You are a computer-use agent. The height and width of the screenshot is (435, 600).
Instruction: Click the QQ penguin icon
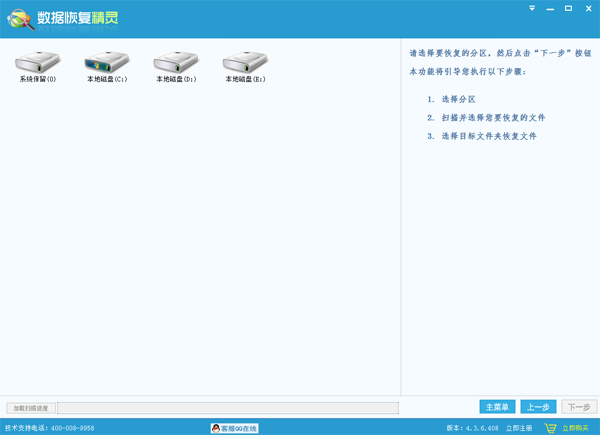coord(216,428)
